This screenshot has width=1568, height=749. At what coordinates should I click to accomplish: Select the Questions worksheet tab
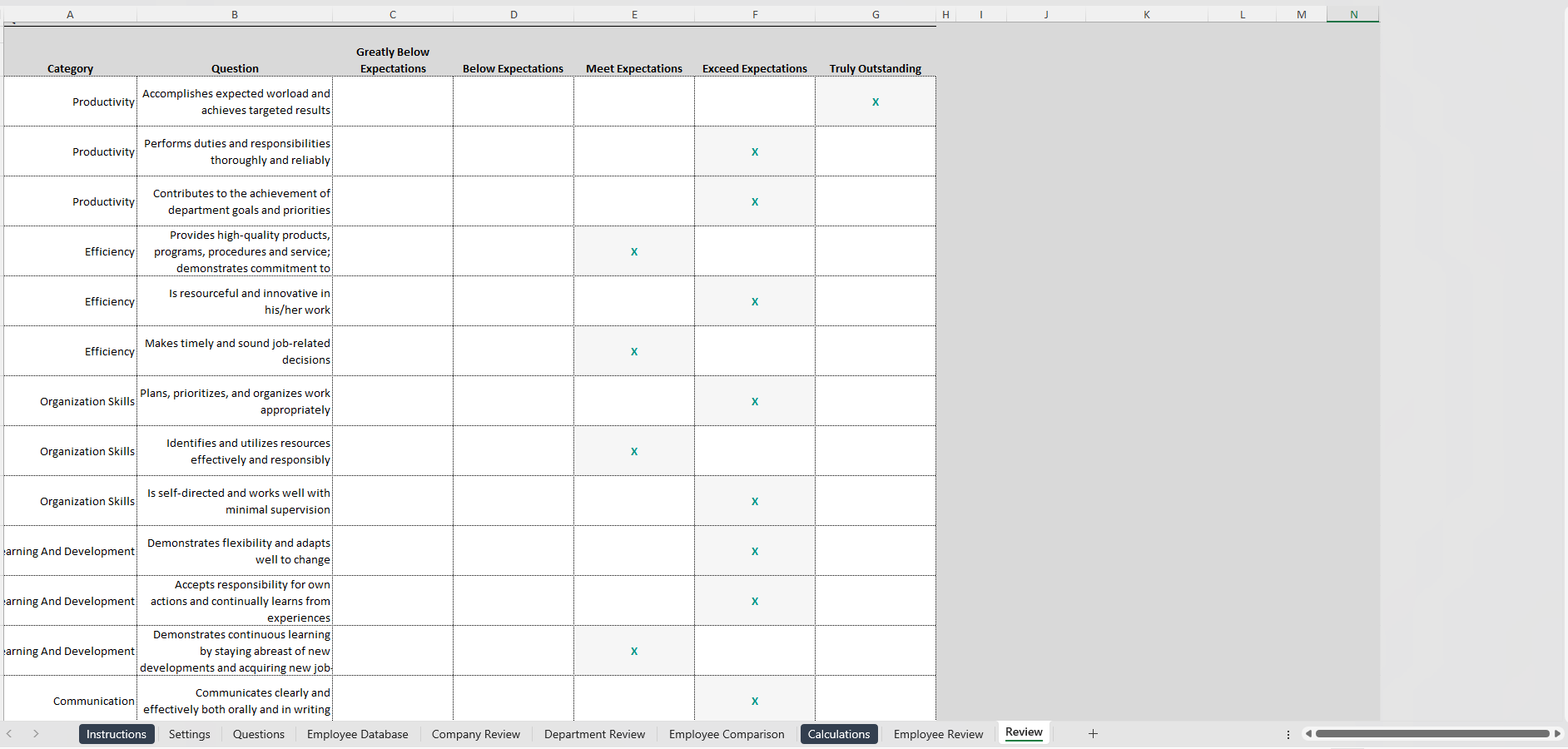[x=258, y=734]
